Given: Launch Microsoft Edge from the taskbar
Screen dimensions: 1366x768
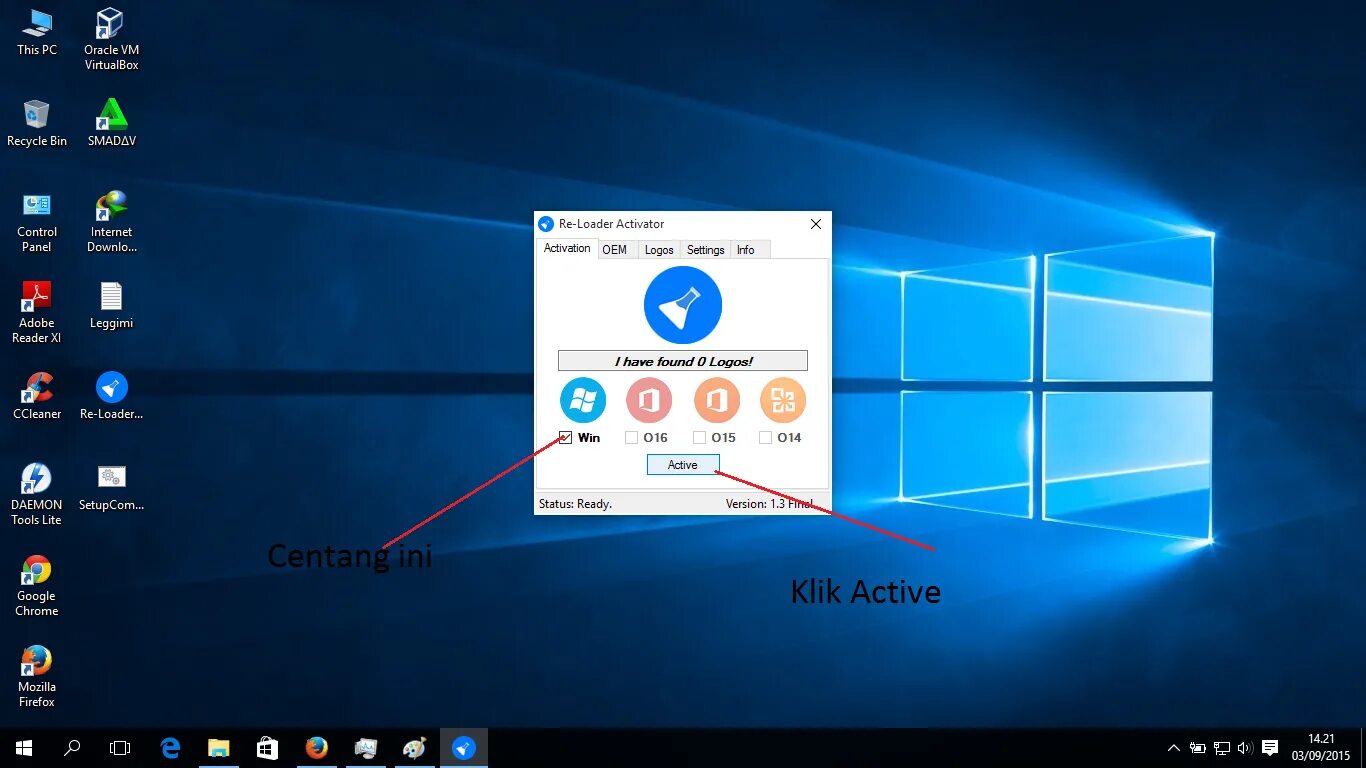Looking at the screenshot, I should tap(171, 748).
